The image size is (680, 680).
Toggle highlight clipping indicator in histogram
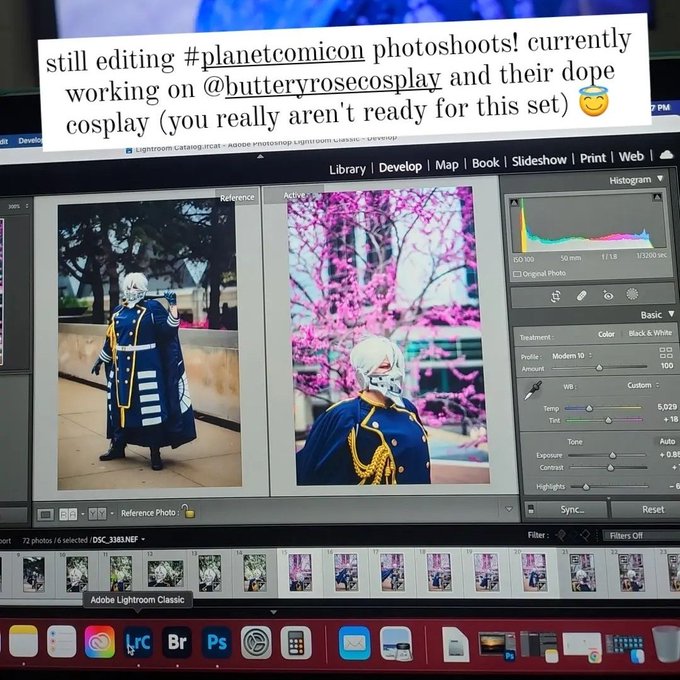[x=657, y=197]
